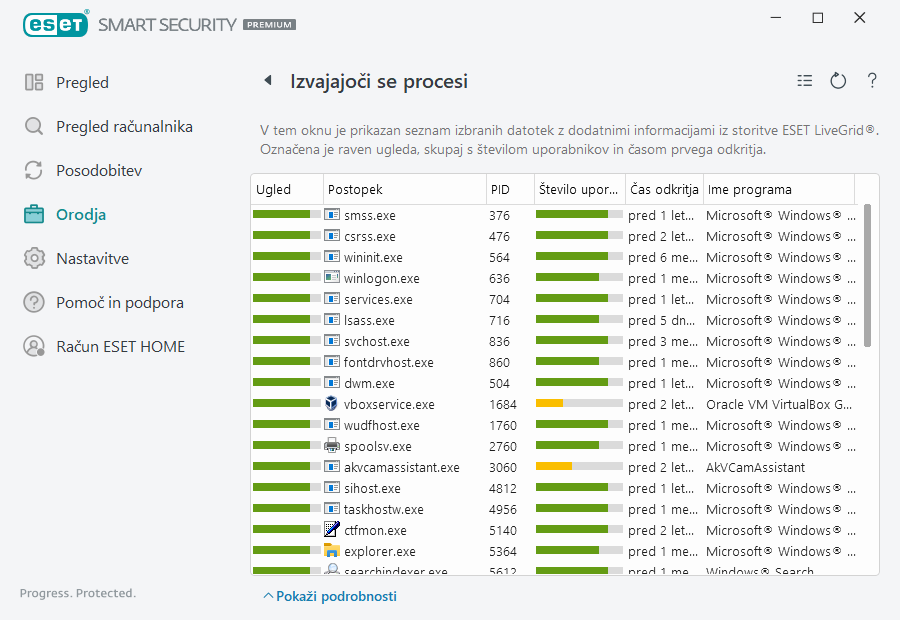Click the yellow user-count bar for akvcamassistant.exe
The image size is (900, 620).
[x=554, y=467]
